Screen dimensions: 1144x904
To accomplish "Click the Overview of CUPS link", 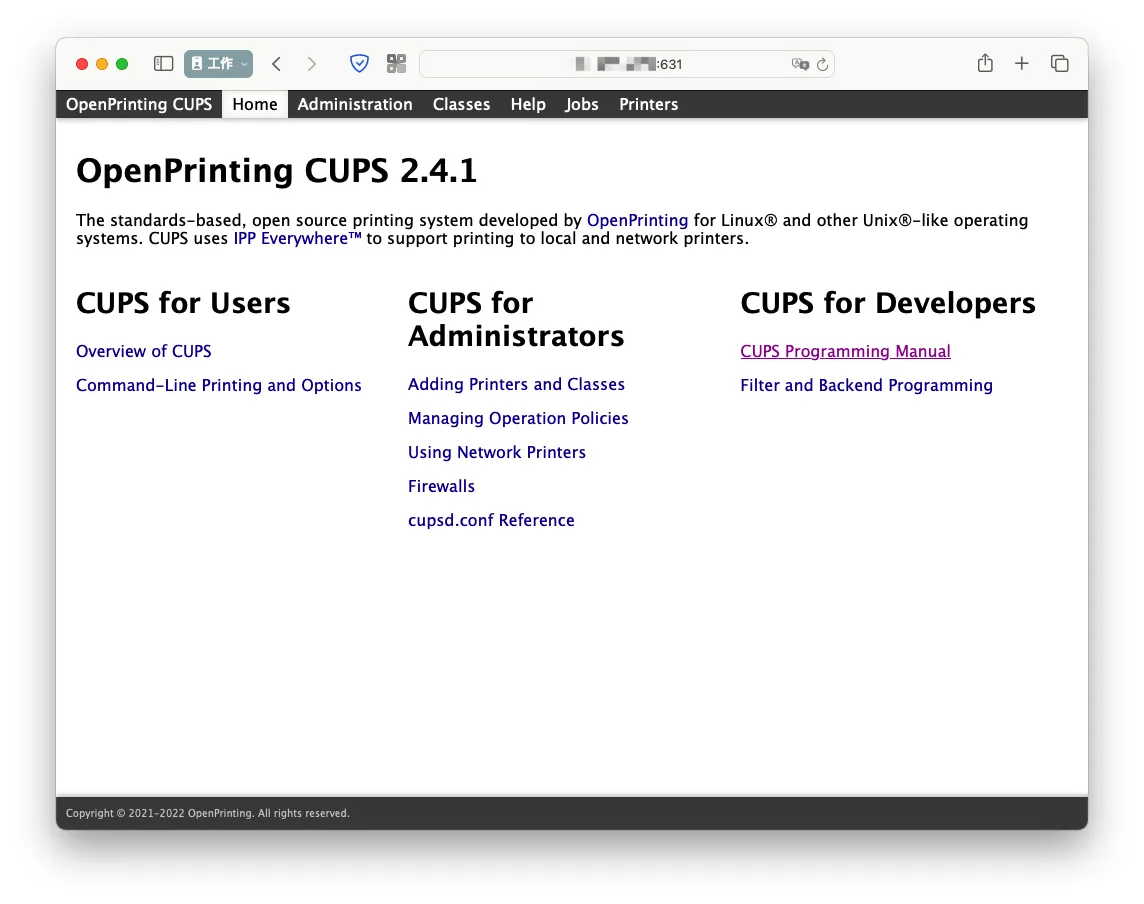I will click(144, 351).
